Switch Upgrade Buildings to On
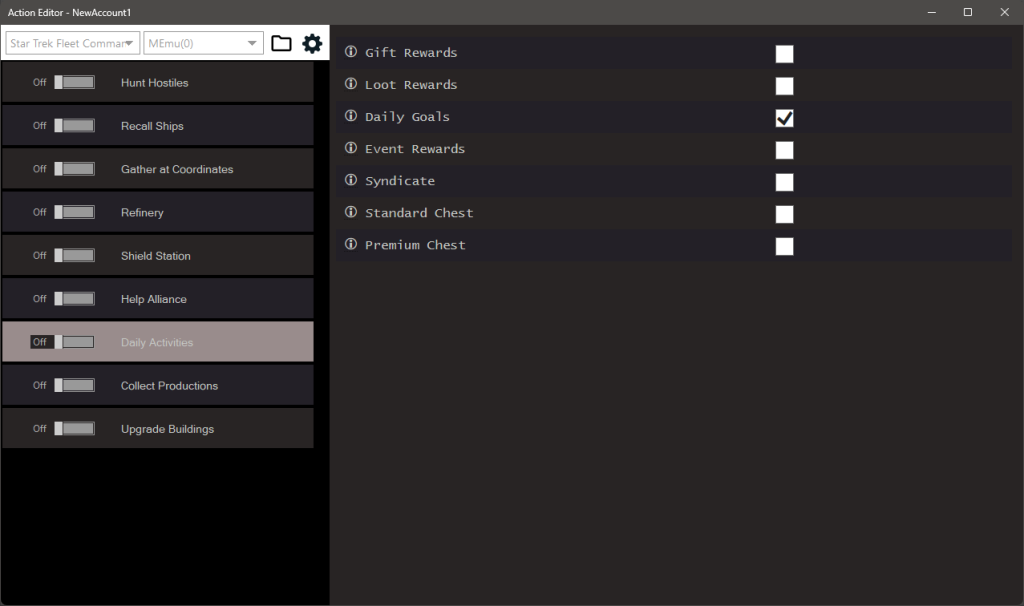 pyautogui.click(x=74, y=427)
